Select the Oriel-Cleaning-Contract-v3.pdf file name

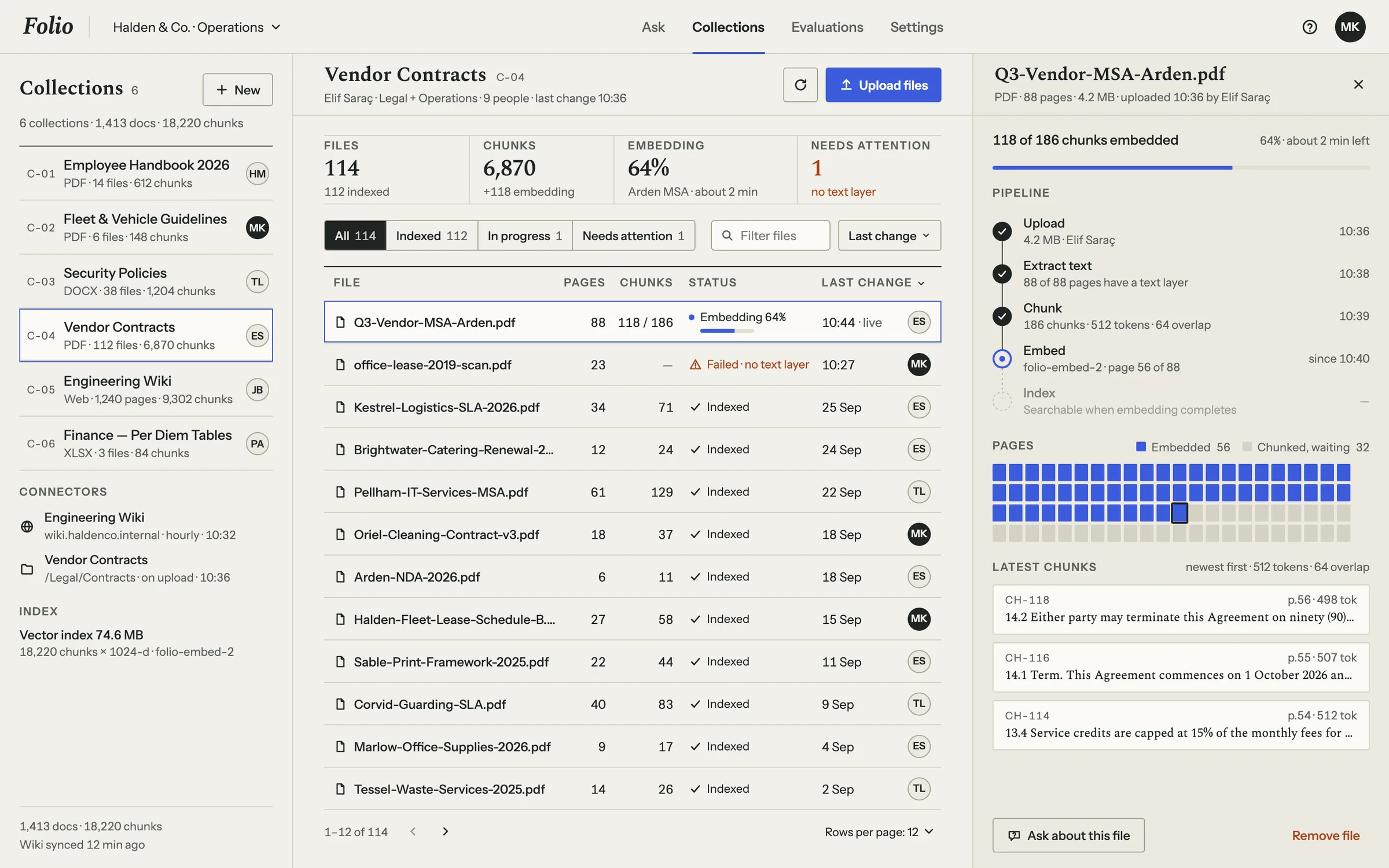tap(446, 534)
